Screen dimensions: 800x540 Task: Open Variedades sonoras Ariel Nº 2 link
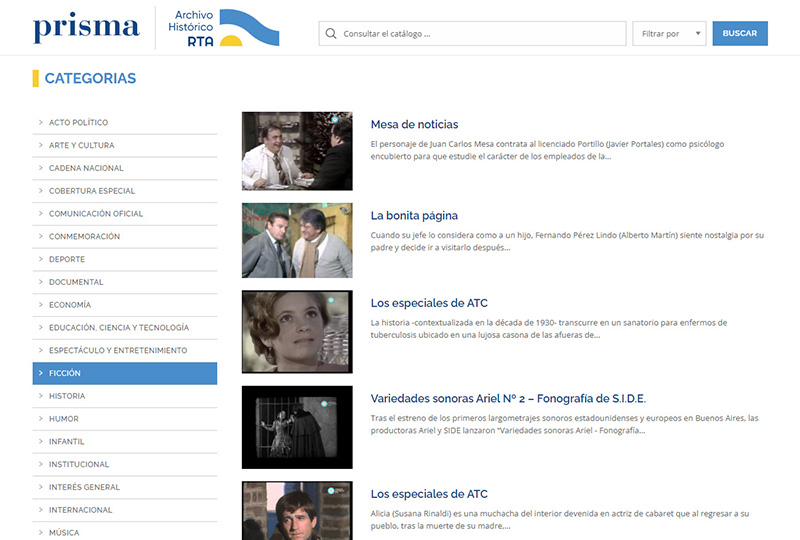pyautogui.click(x=508, y=398)
